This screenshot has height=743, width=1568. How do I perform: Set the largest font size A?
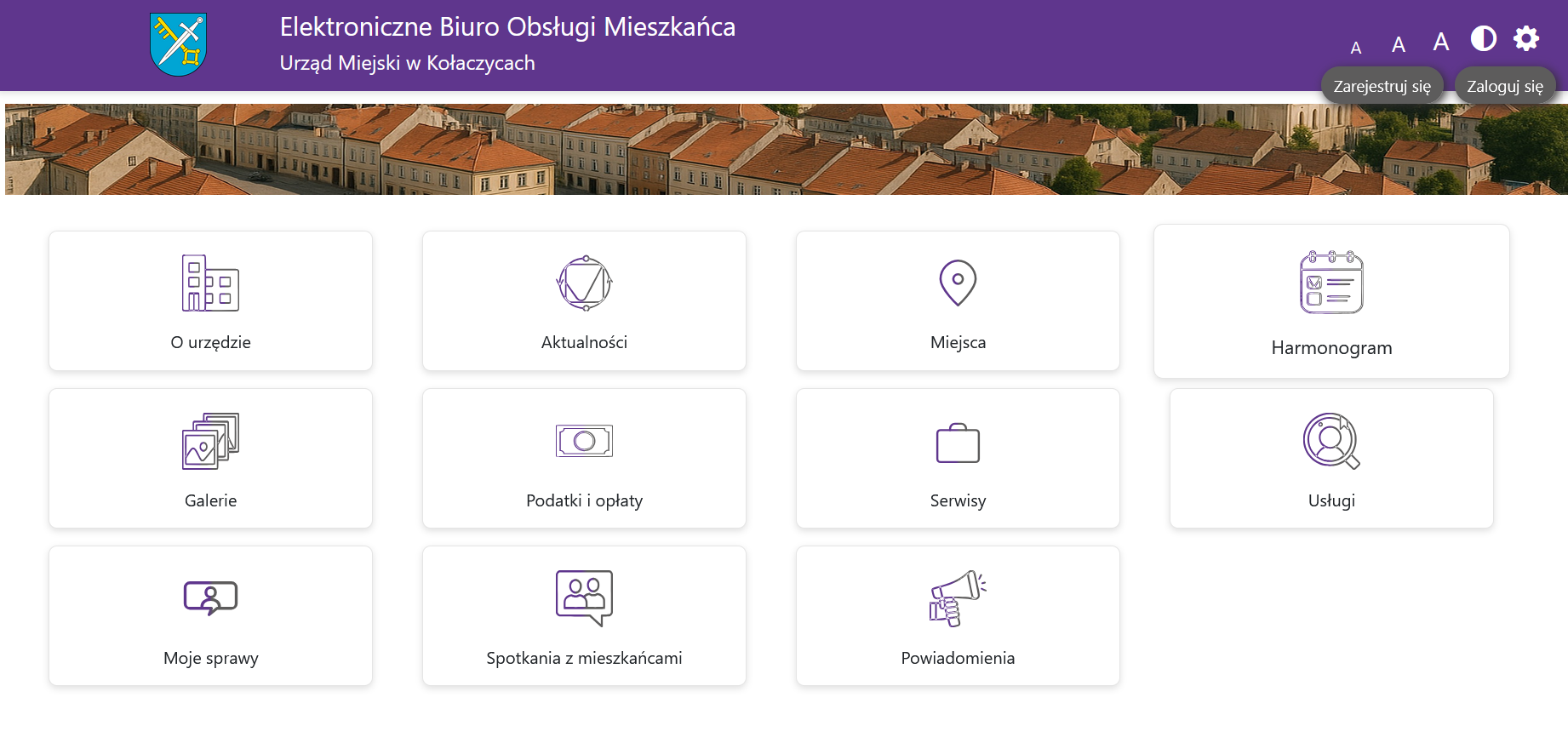(x=1441, y=42)
